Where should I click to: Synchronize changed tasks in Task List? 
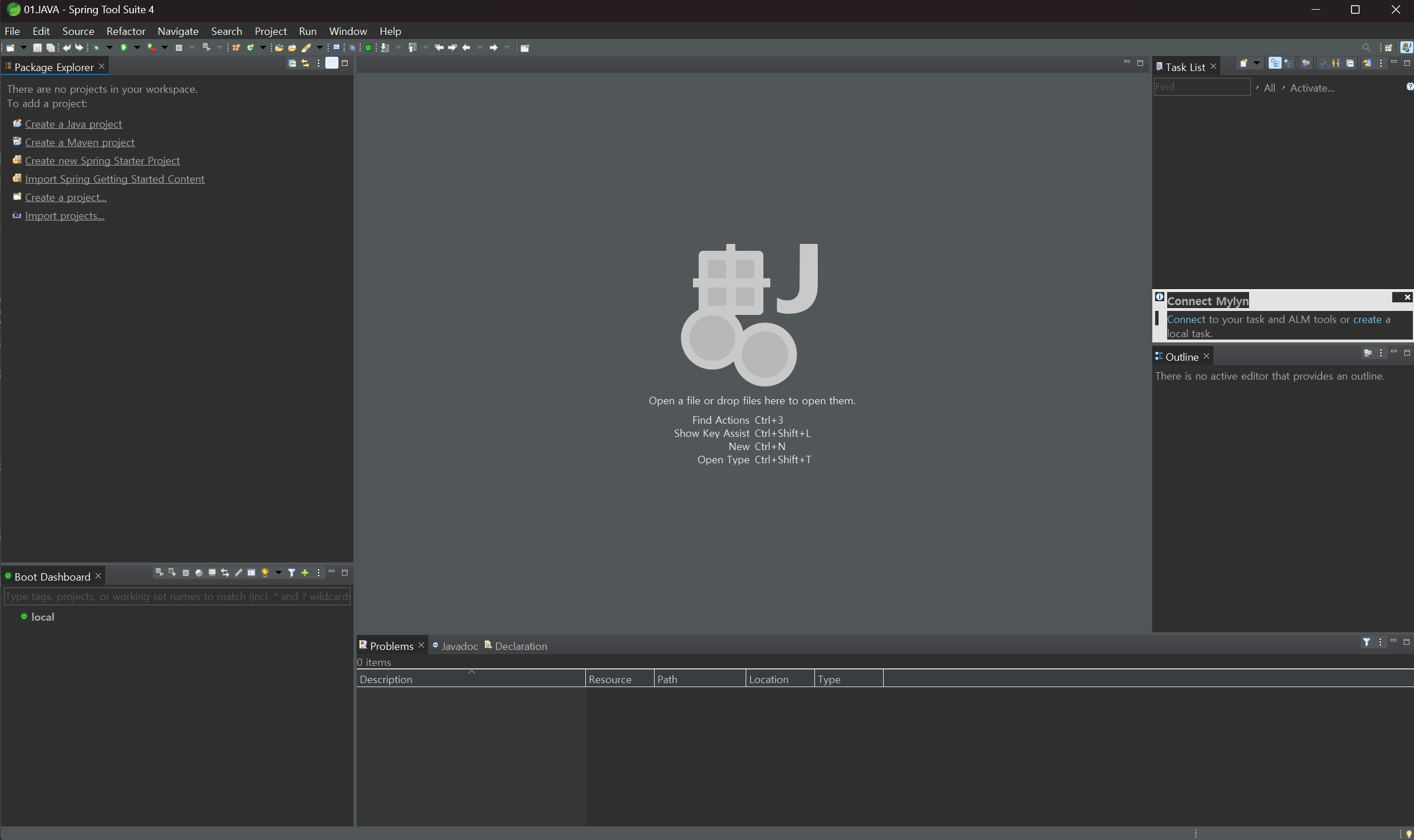(1367, 64)
